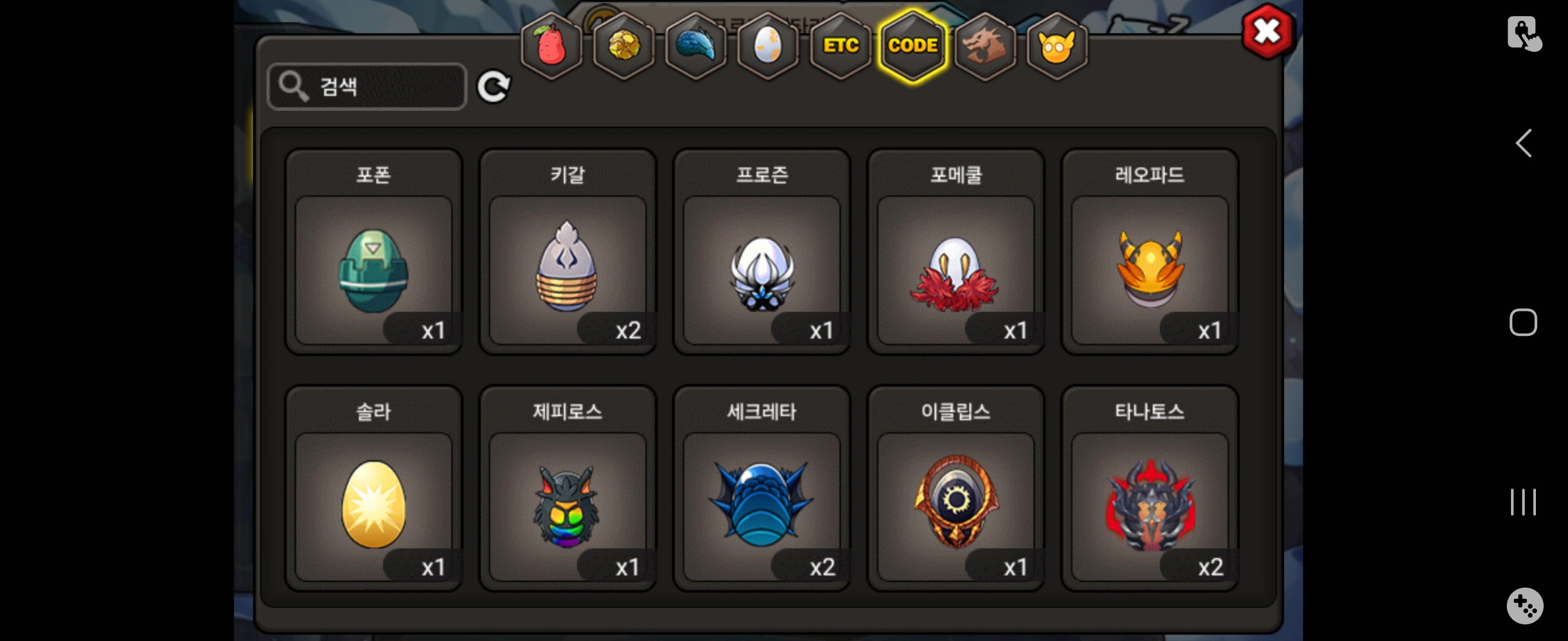Tap the screen-touch icon in side panel
The height and width of the screenshot is (641, 1568).
point(1523,33)
